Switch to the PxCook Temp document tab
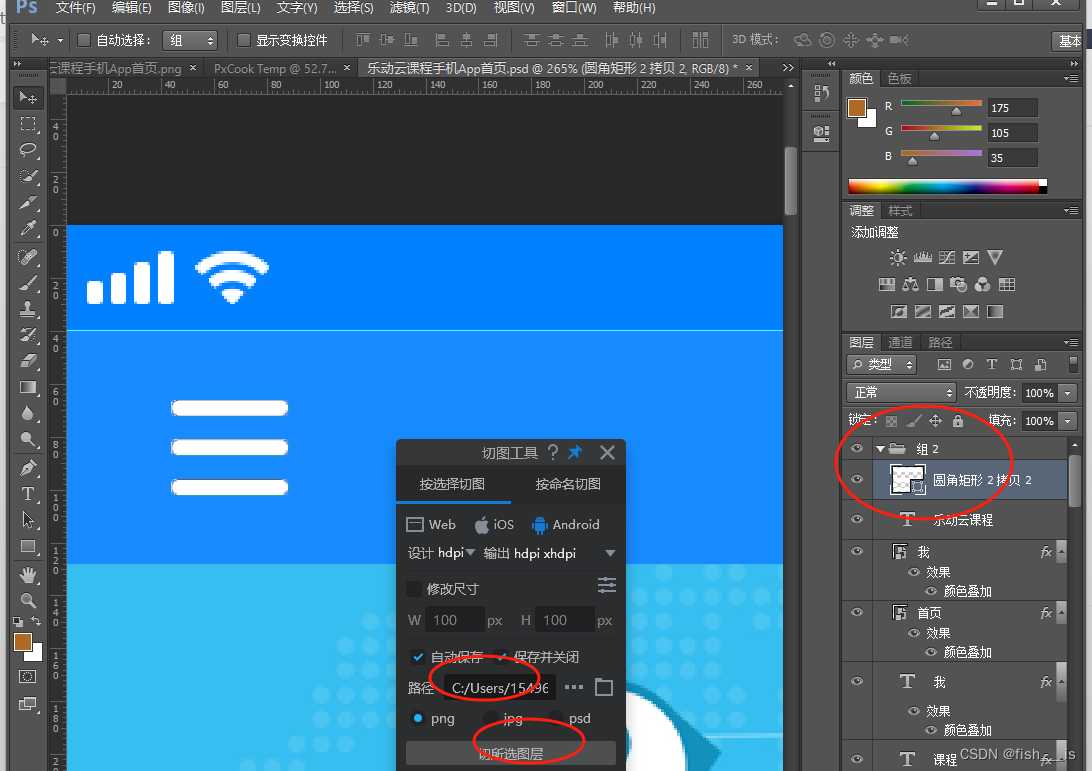This screenshot has width=1092, height=771. tap(275, 68)
